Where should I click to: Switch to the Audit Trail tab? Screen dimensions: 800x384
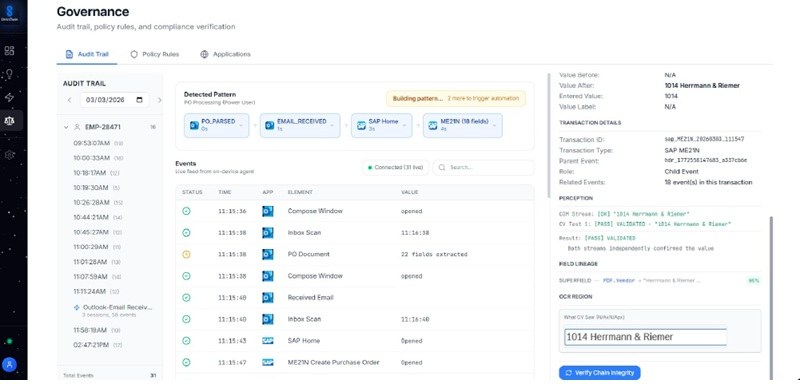point(87,54)
